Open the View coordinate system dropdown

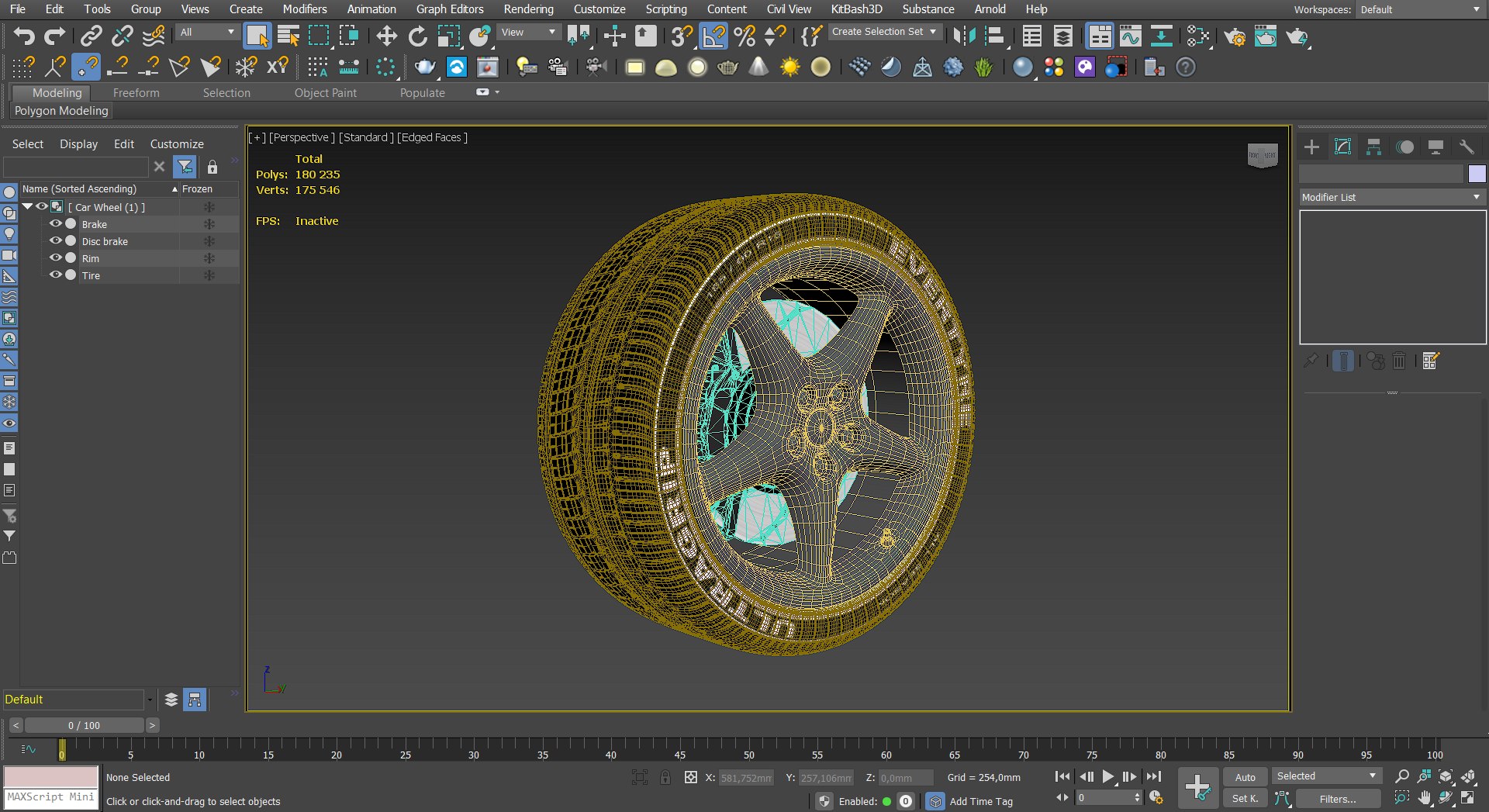point(529,32)
